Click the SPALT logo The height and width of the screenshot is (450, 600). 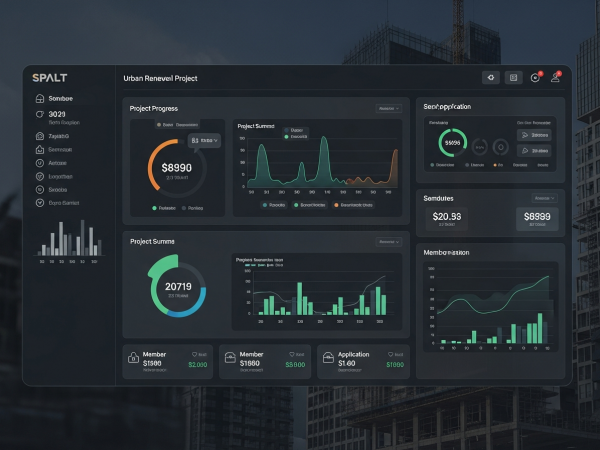pyautogui.click(x=49, y=77)
